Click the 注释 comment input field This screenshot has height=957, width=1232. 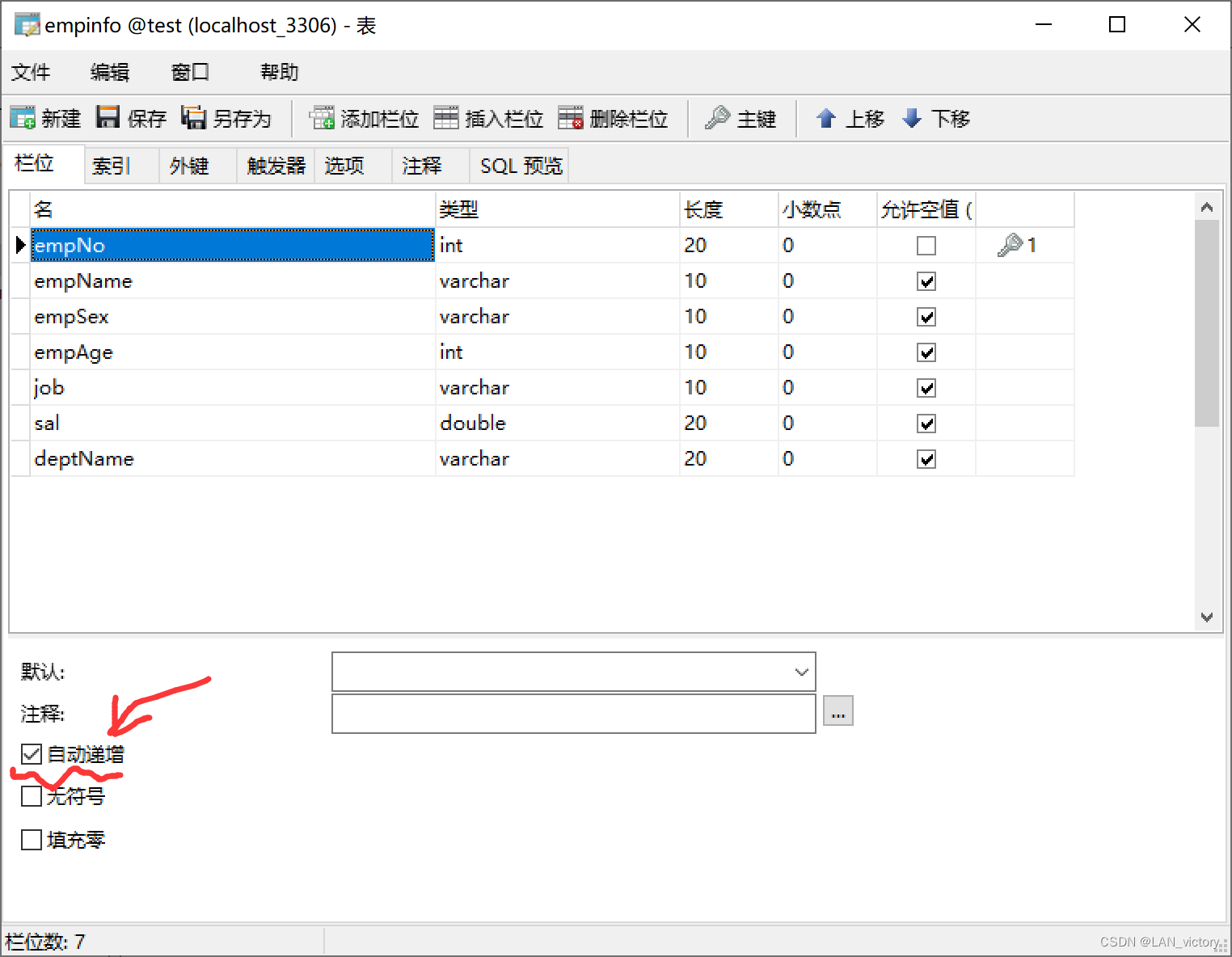point(574,714)
